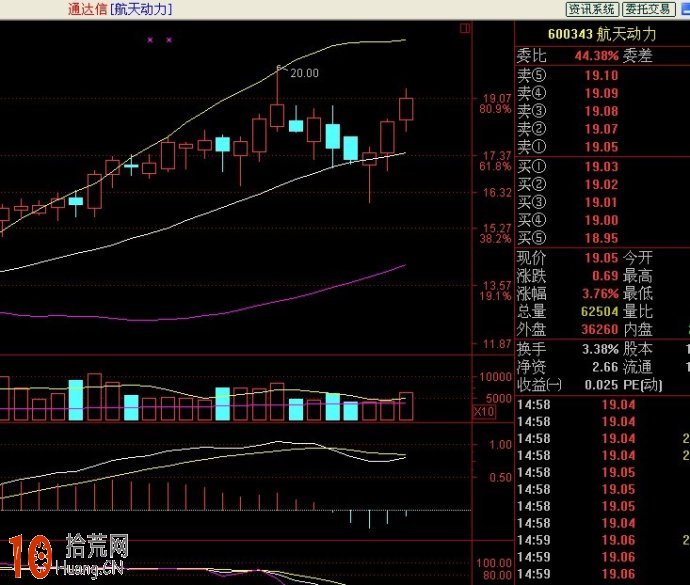Click the 涨幅 value 3.76%
This screenshot has height=585, width=690.
600,294
